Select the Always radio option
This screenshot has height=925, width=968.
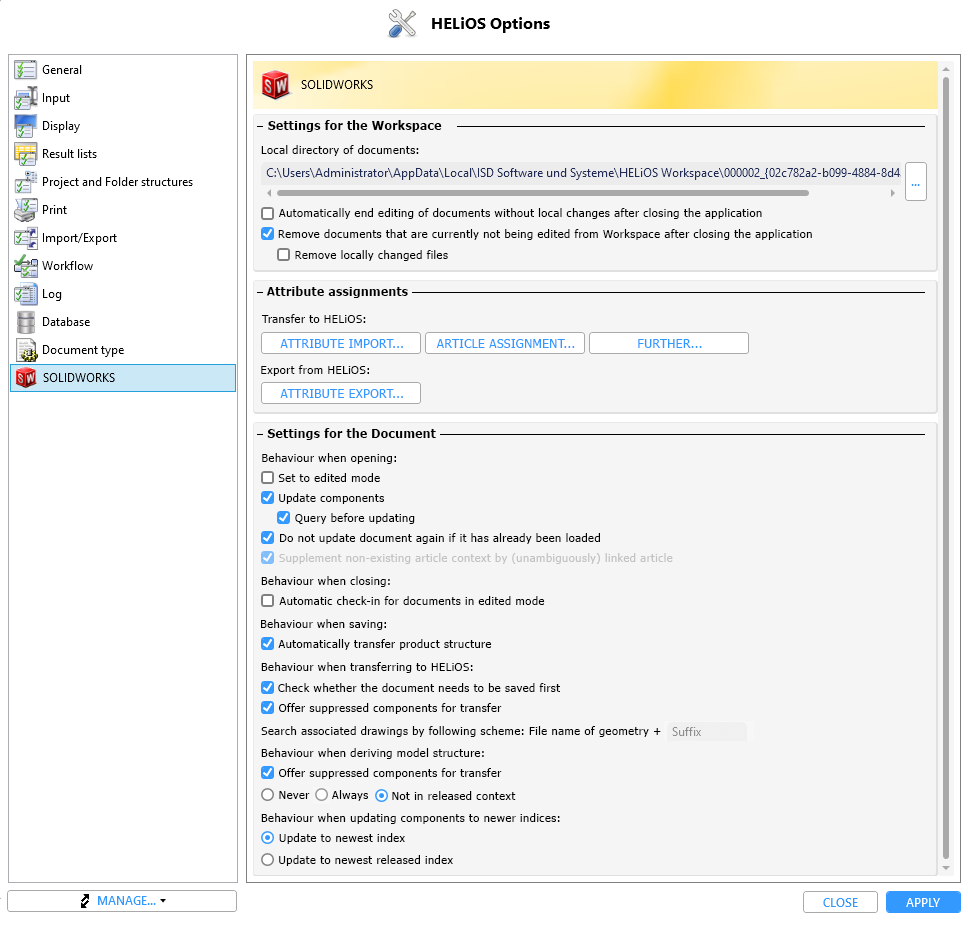(x=321, y=795)
